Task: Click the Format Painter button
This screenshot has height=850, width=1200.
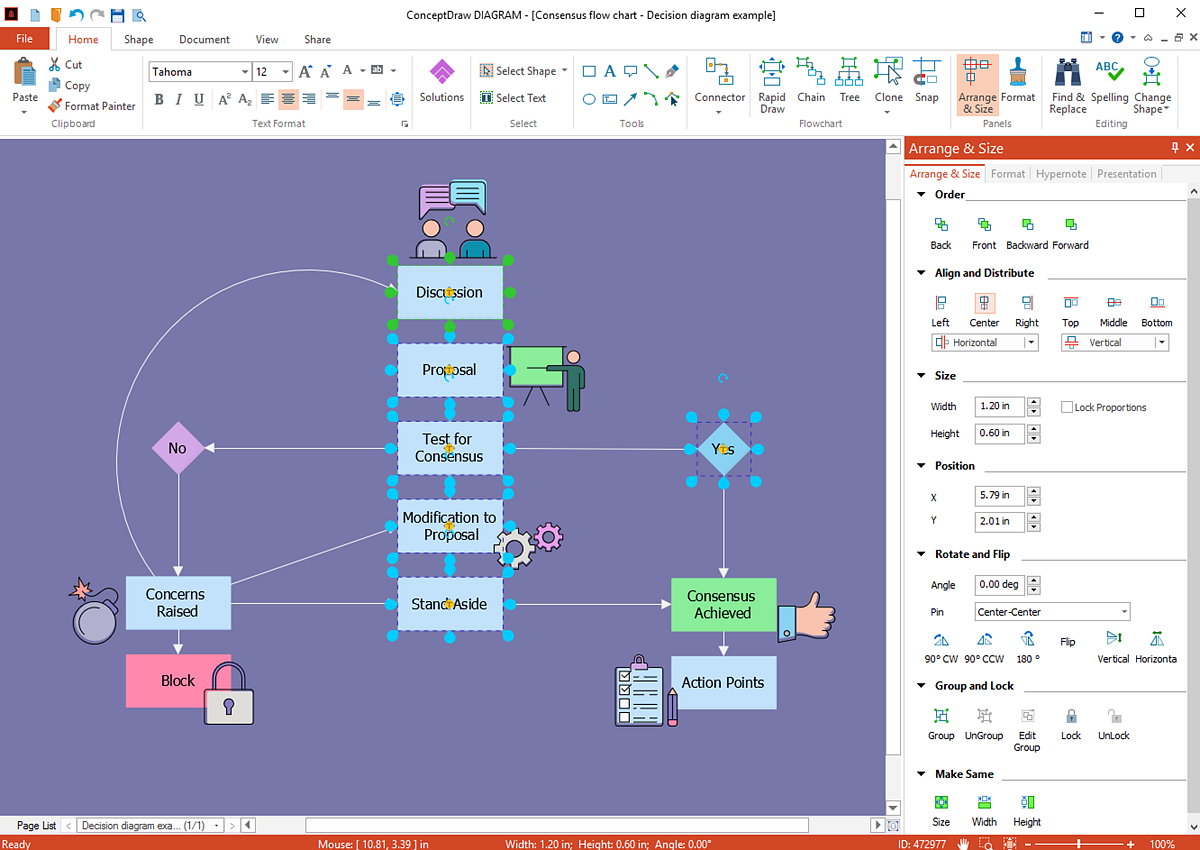Action: [x=92, y=106]
